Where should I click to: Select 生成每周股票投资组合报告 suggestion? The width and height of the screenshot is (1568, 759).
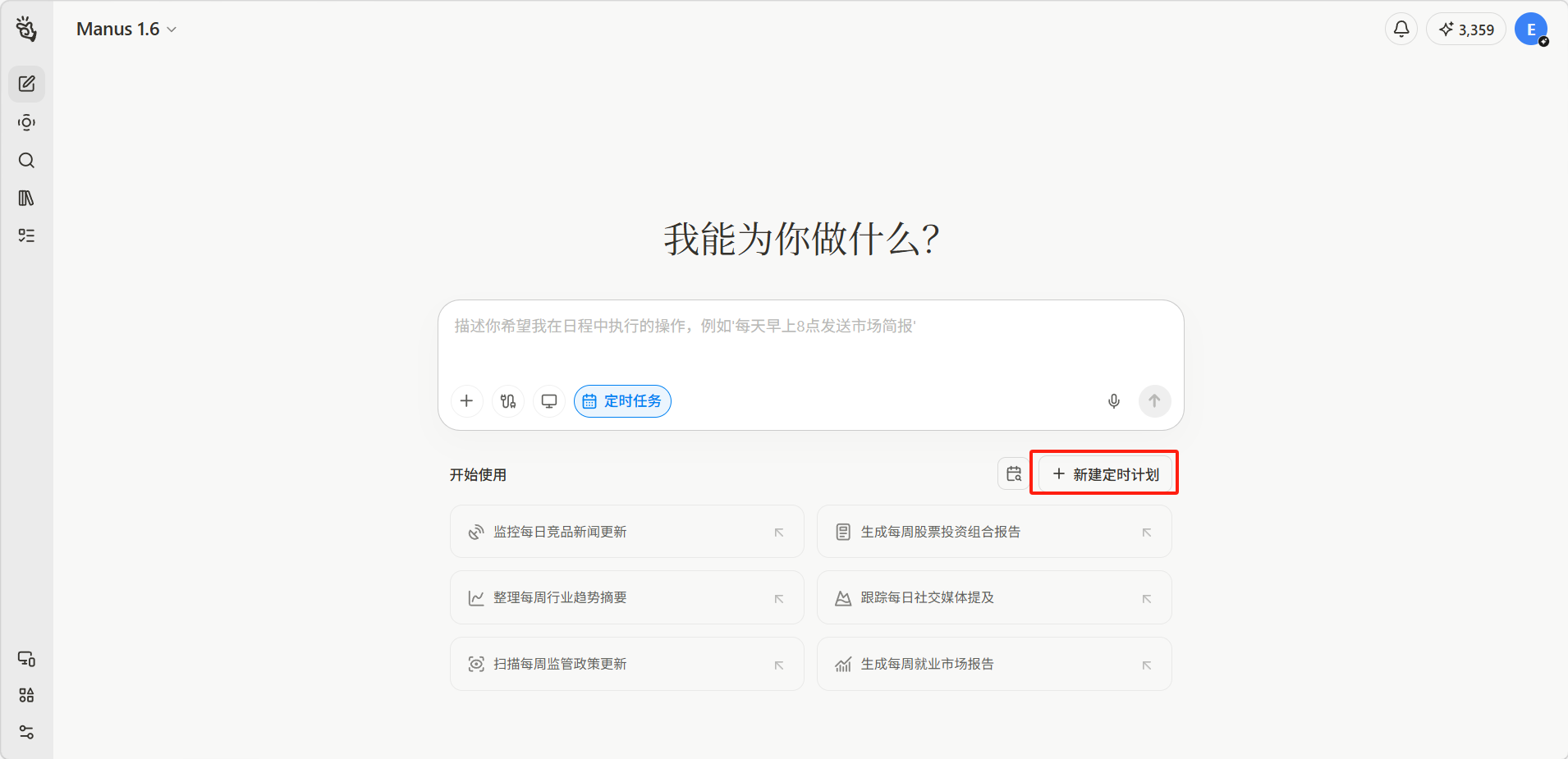tap(993, 532)
